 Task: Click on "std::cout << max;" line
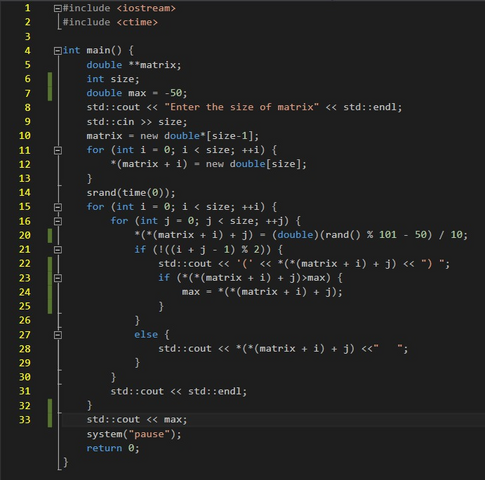tap(137, 419)
